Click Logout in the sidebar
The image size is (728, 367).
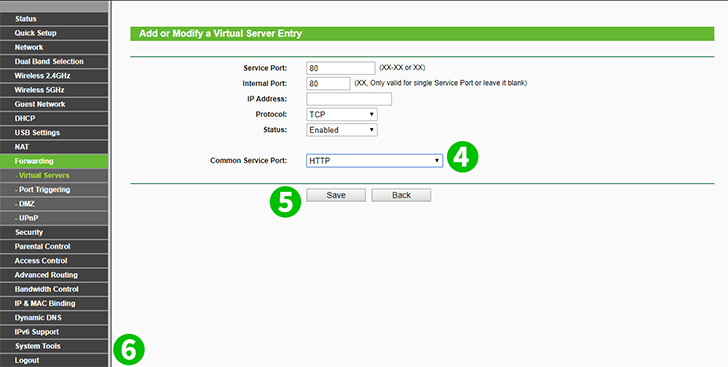tap(54, 360)
